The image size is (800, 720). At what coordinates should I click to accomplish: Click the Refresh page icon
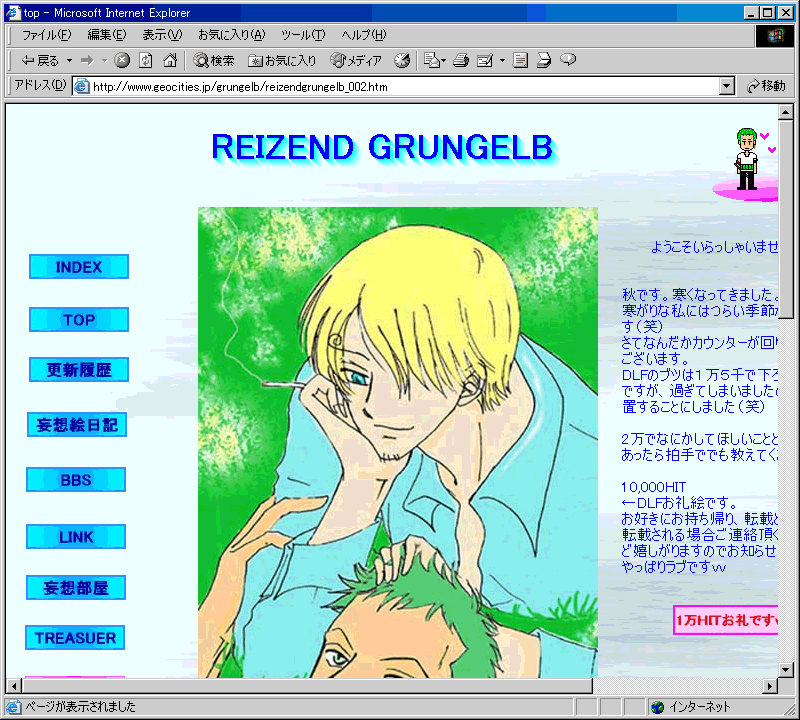tap(146, 60)
